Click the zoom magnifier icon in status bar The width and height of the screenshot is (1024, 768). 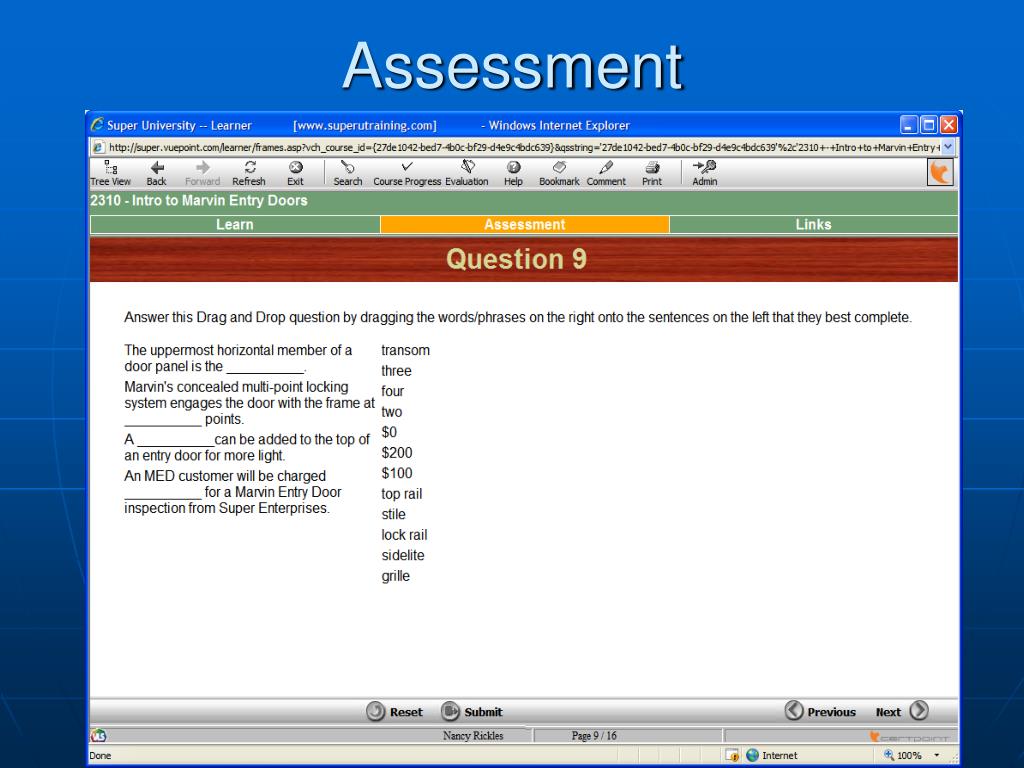click(x=889, y=755)
